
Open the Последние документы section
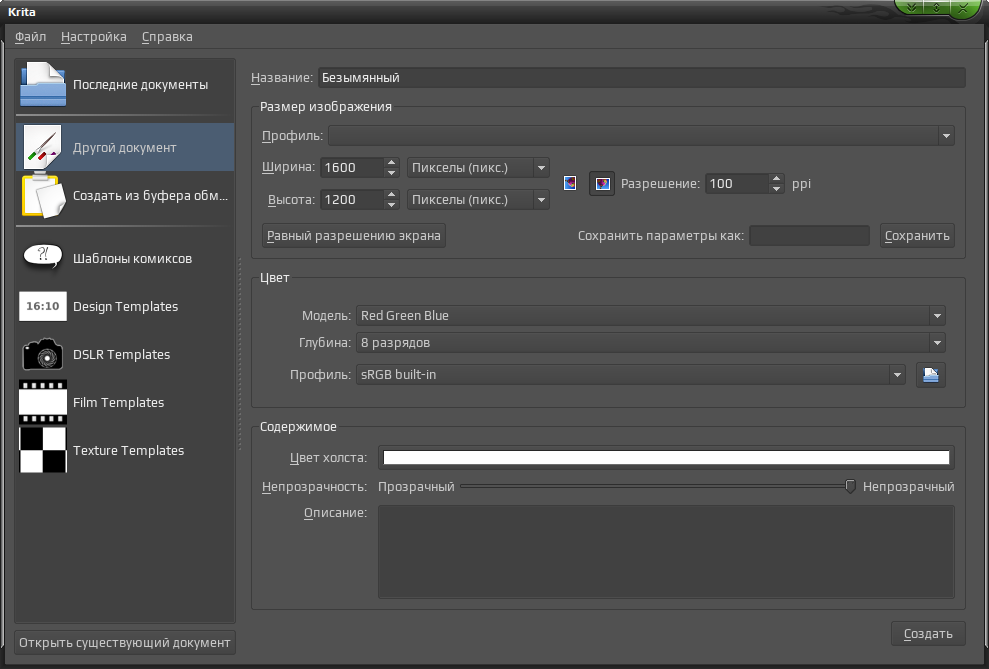pyautogui.click(x=125, y=84)
